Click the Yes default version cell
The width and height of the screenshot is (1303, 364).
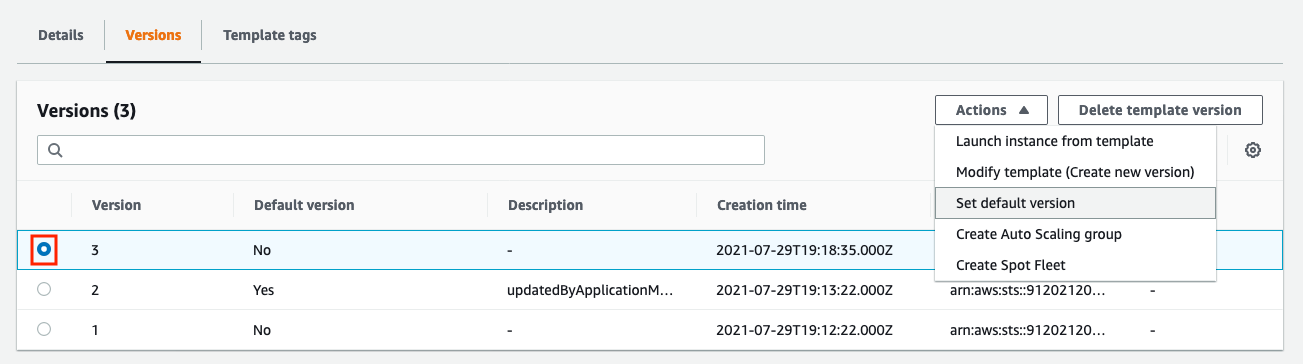point(264,290)
